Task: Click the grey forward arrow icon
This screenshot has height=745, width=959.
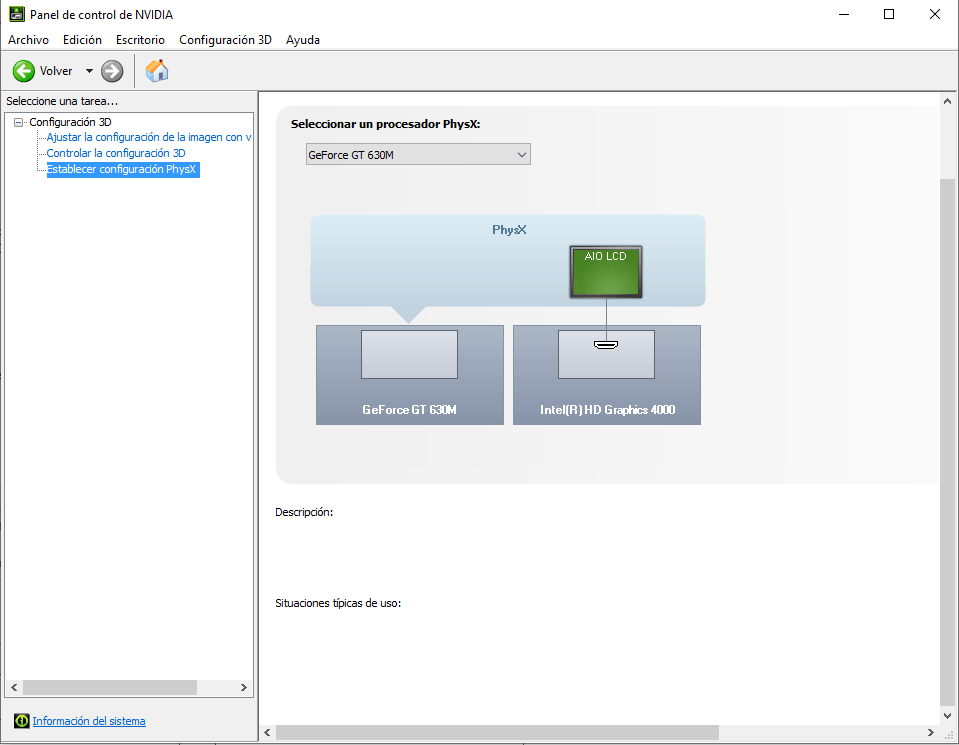Action: click(x=112, y=71)
